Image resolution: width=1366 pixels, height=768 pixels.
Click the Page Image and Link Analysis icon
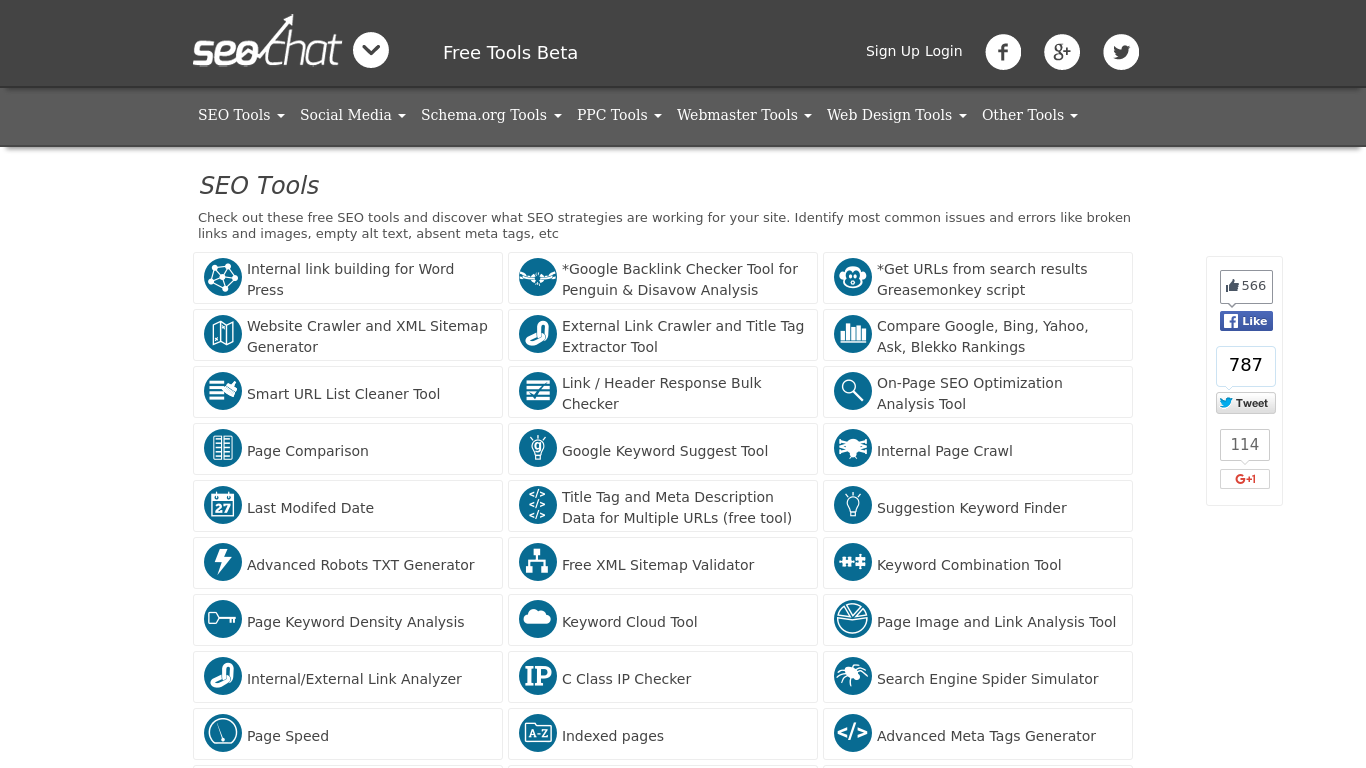(x=853, y=619)
